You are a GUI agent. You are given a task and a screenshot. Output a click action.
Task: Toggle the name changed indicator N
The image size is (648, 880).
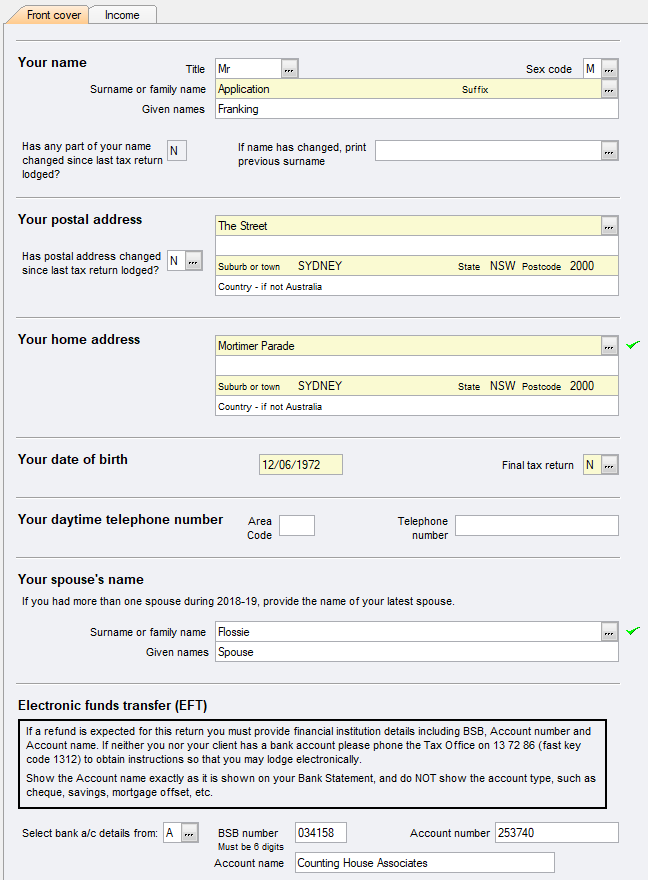tap(176, 149)
